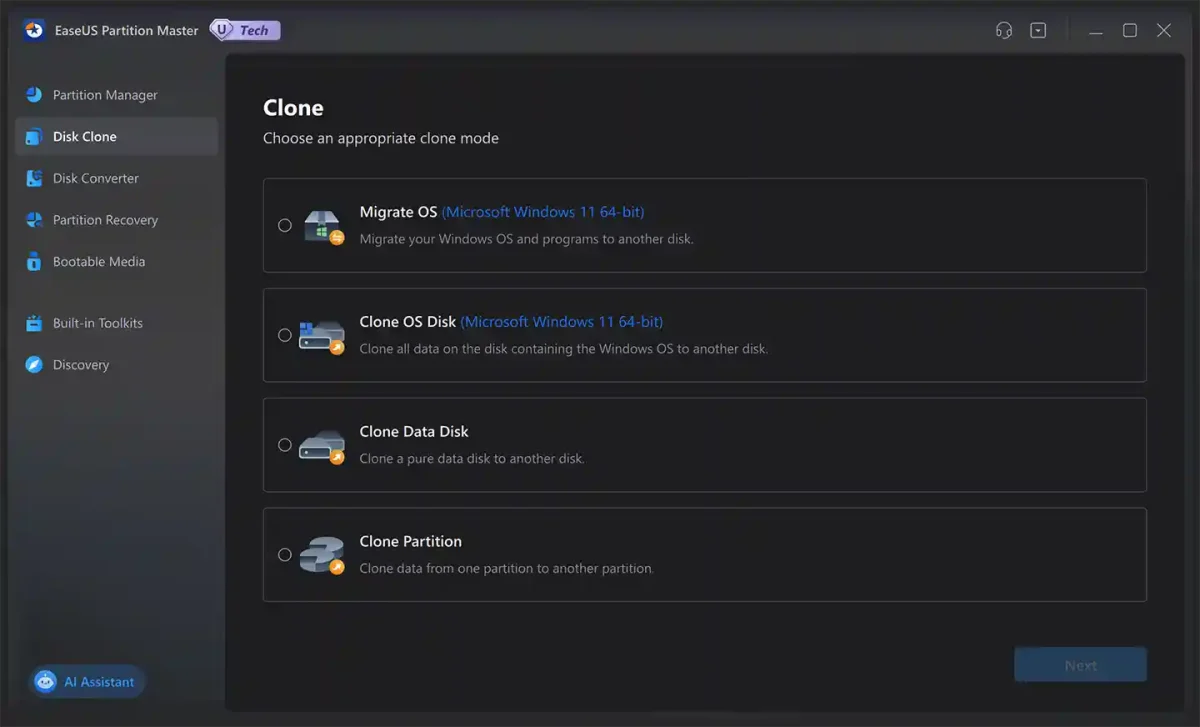Click the Tech edition badge
This screenshot has height=727, width=1200.
coord(245,30)
